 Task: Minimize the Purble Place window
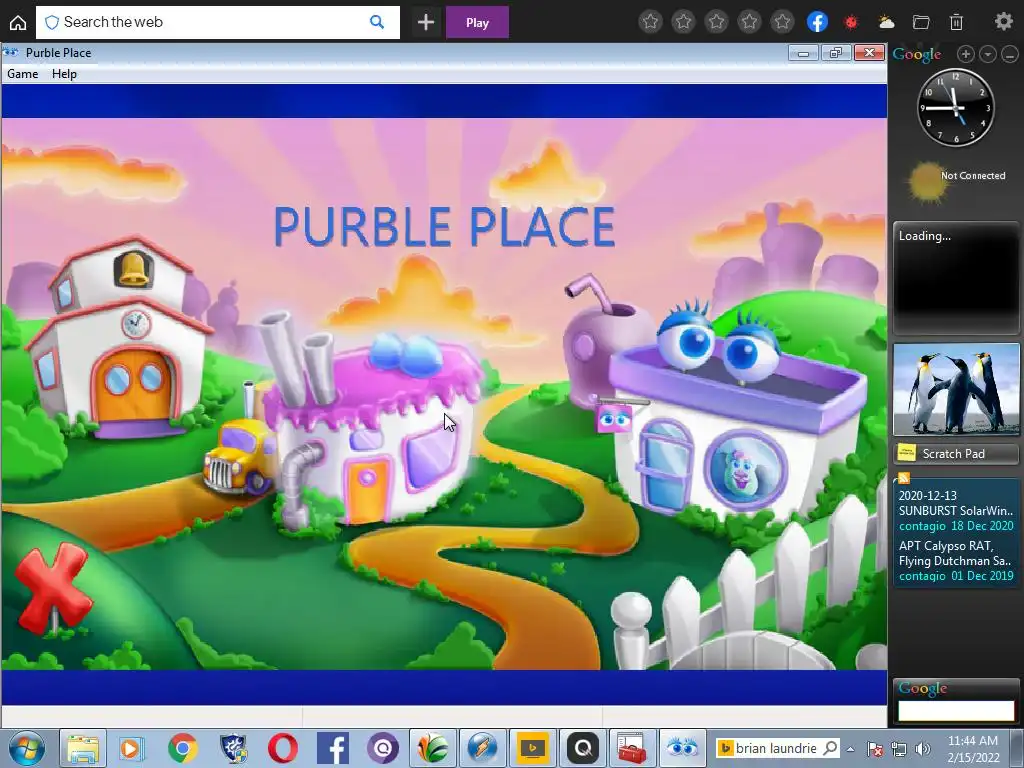click(x=803, y=54)
